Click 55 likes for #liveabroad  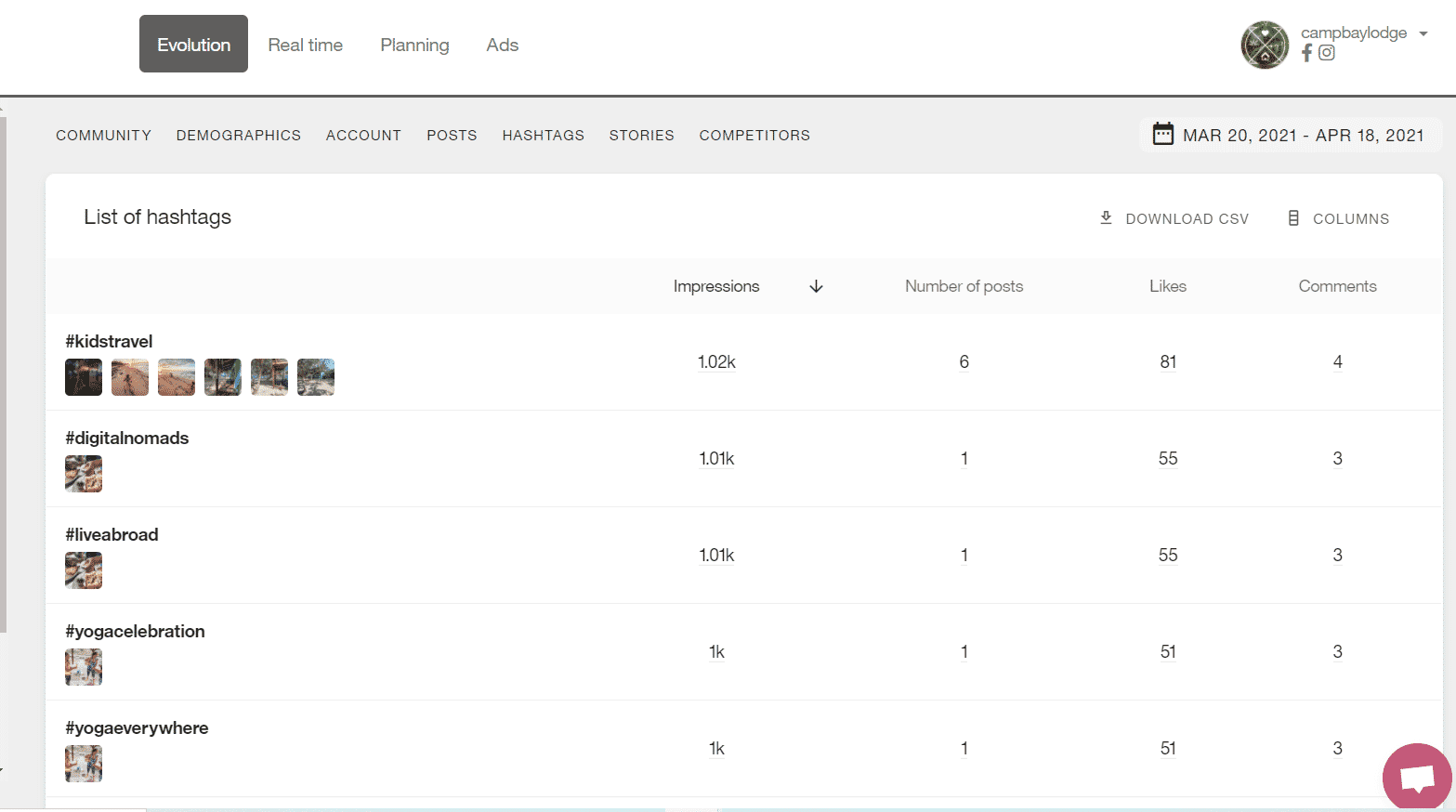pyautogui.click(x=1168, y=555)
